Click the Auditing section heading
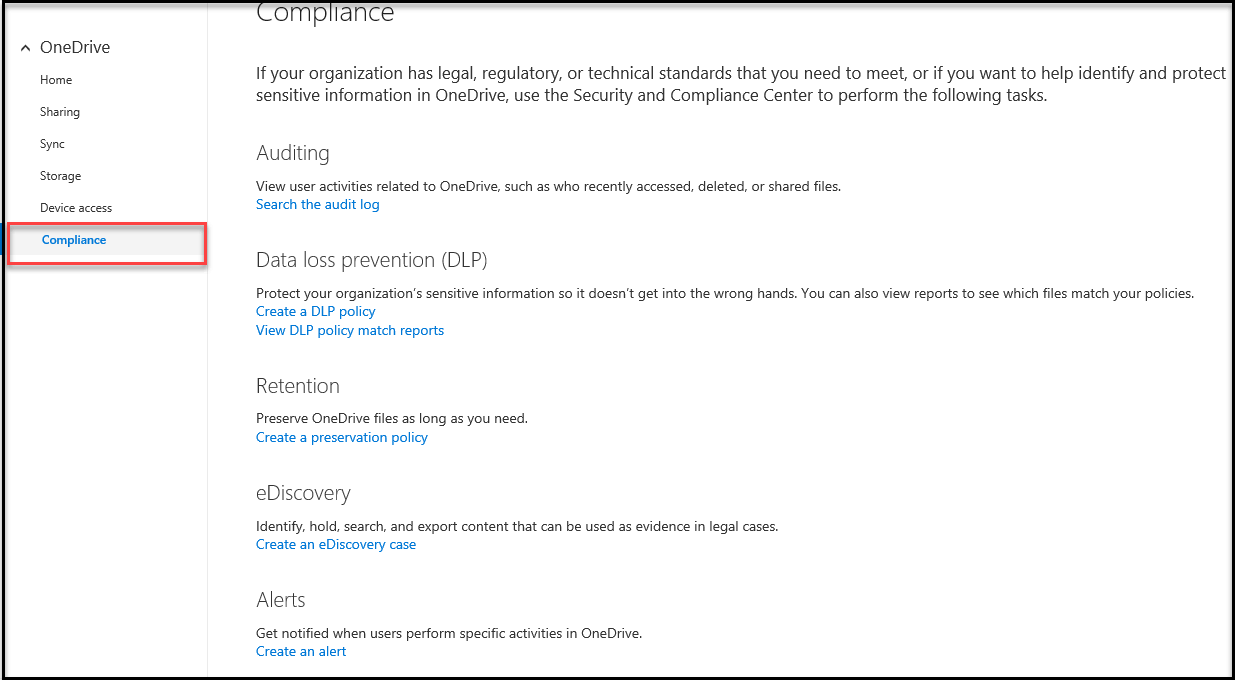The width and height of the screenshot is (1235, 680). click(293, 153)
